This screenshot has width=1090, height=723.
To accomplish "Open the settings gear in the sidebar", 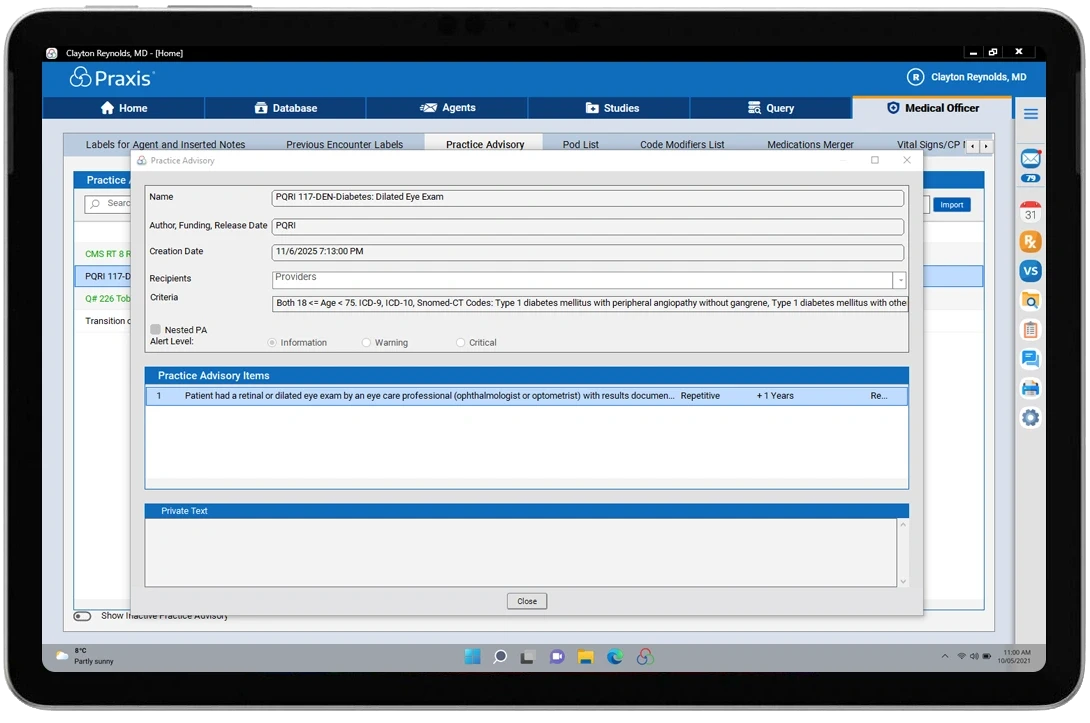I will coord(1031,417).
